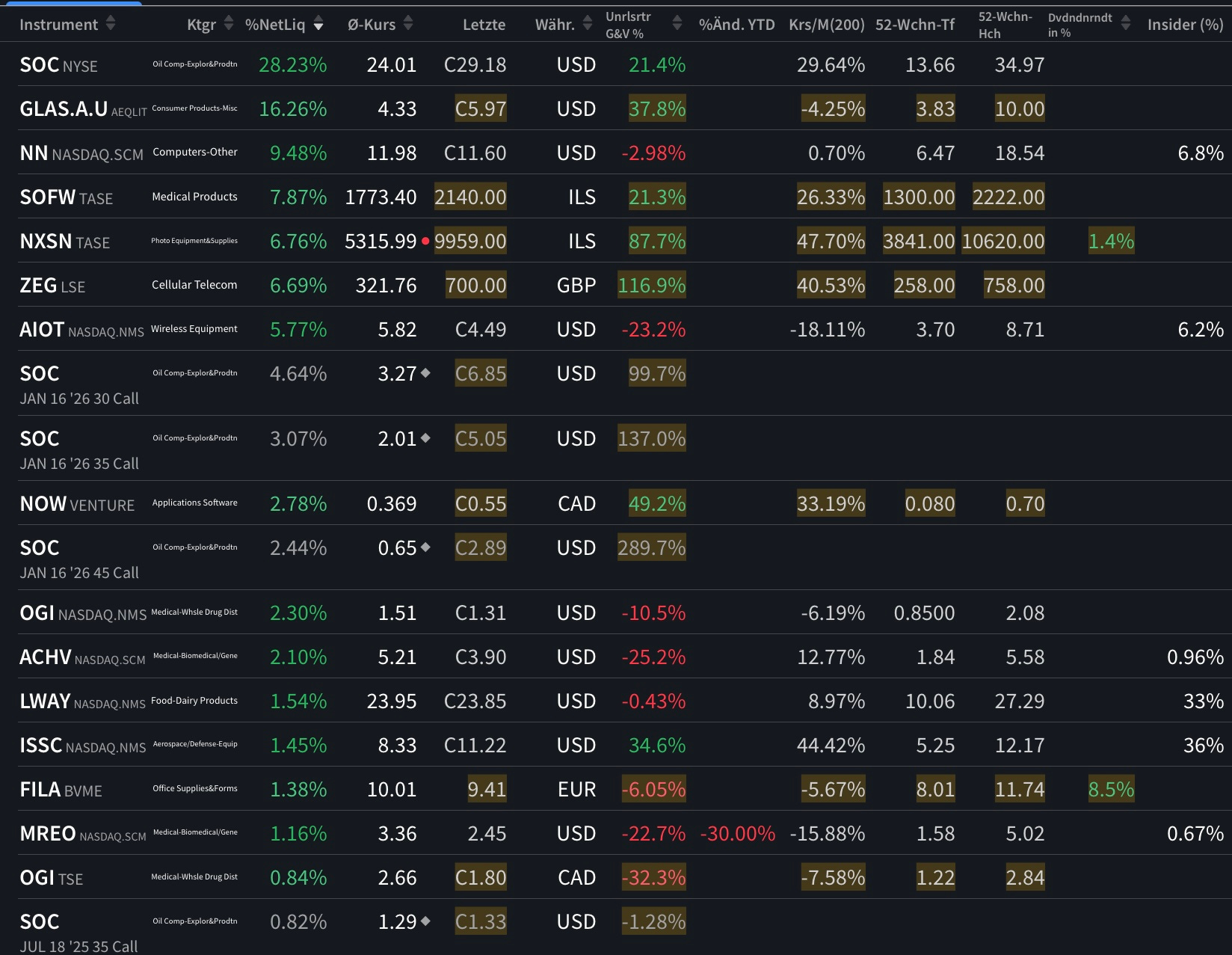Click the Computers-Other category cell

[x=195, y=153]
